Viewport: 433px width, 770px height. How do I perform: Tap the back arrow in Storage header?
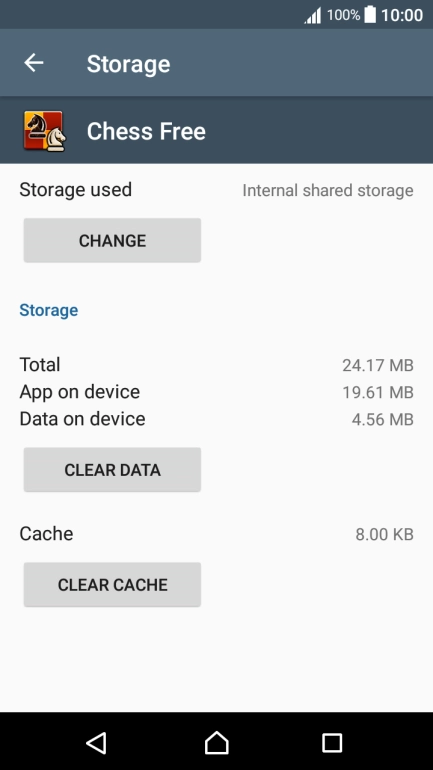pyautogui.click(x=34, y=63)
